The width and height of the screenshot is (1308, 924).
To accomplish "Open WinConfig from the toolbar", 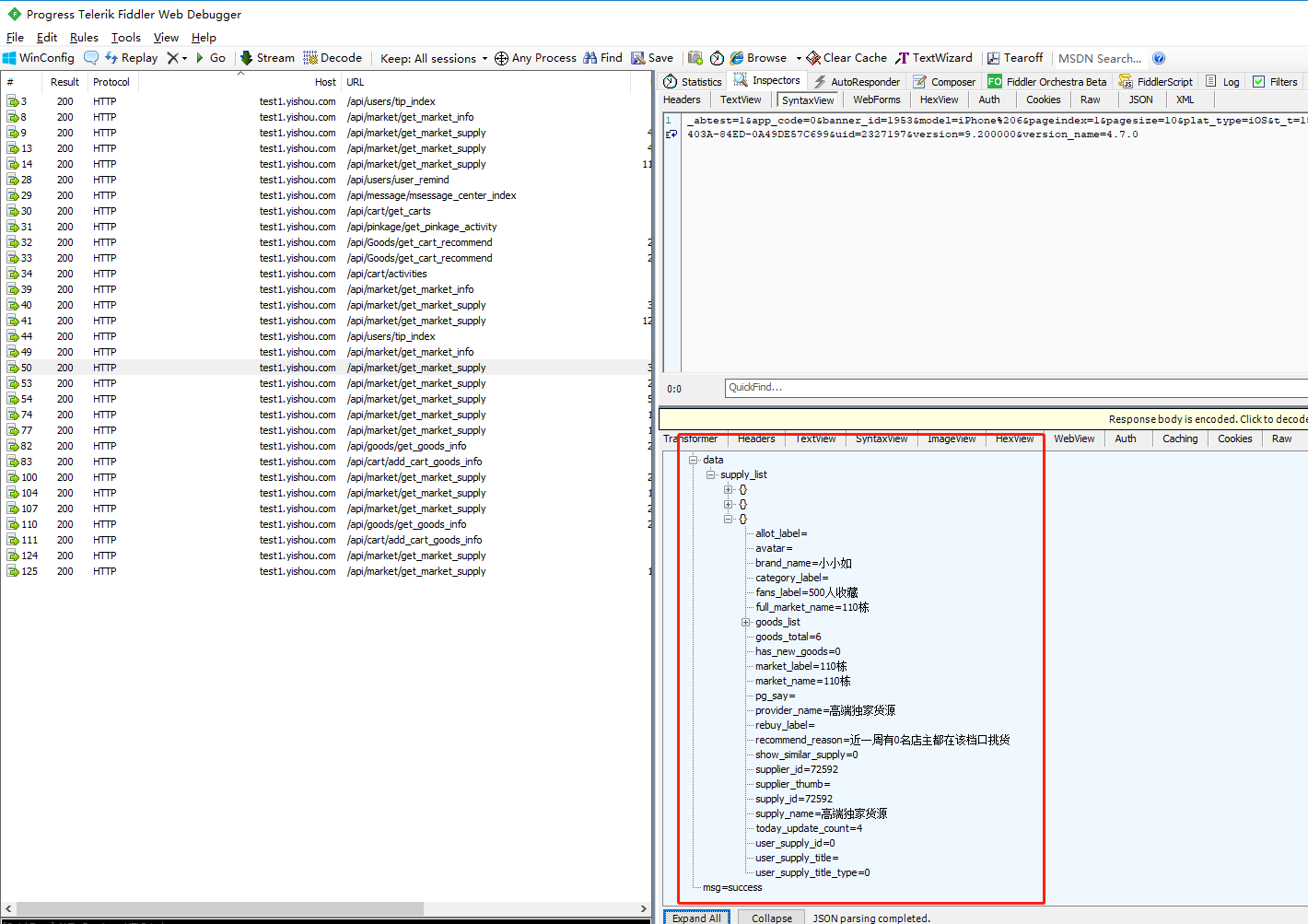I will [39, 58].
